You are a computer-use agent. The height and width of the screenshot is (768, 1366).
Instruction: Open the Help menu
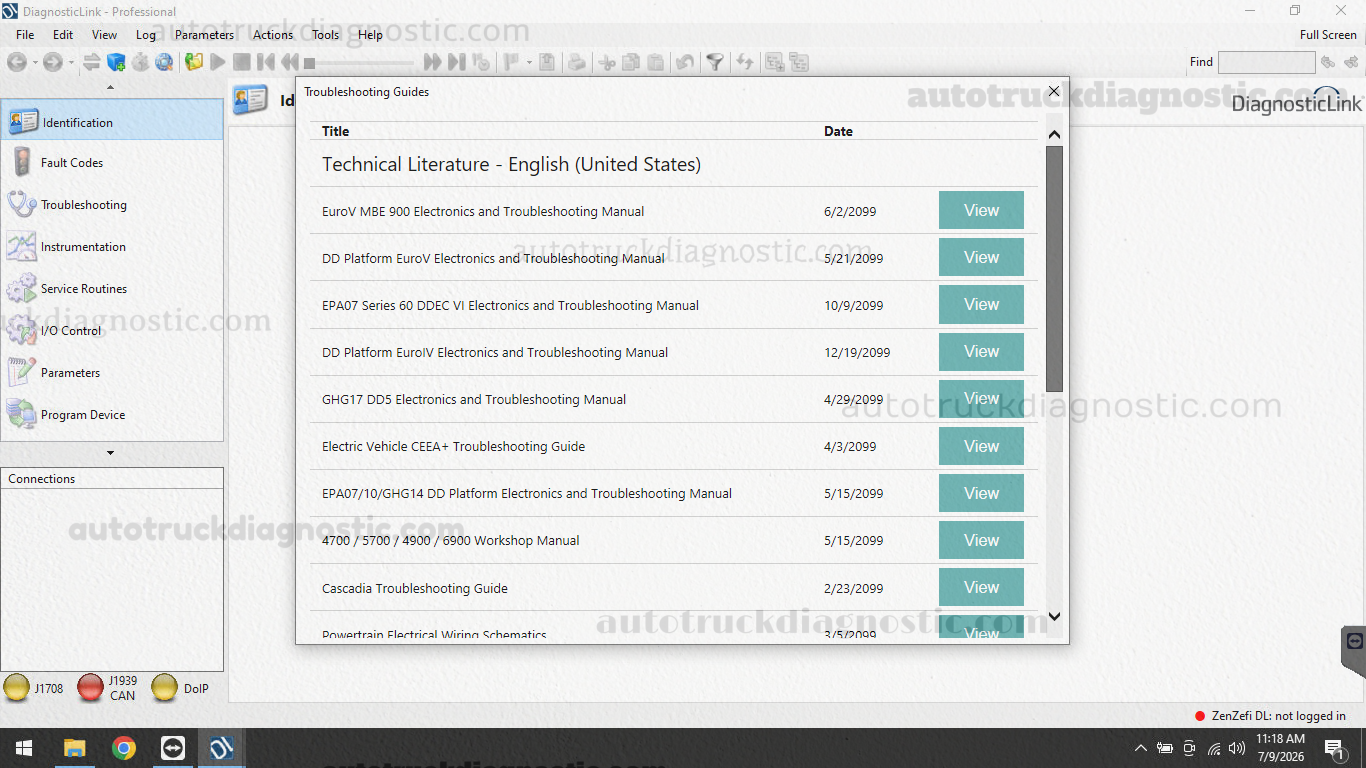(x=370, y=34)
